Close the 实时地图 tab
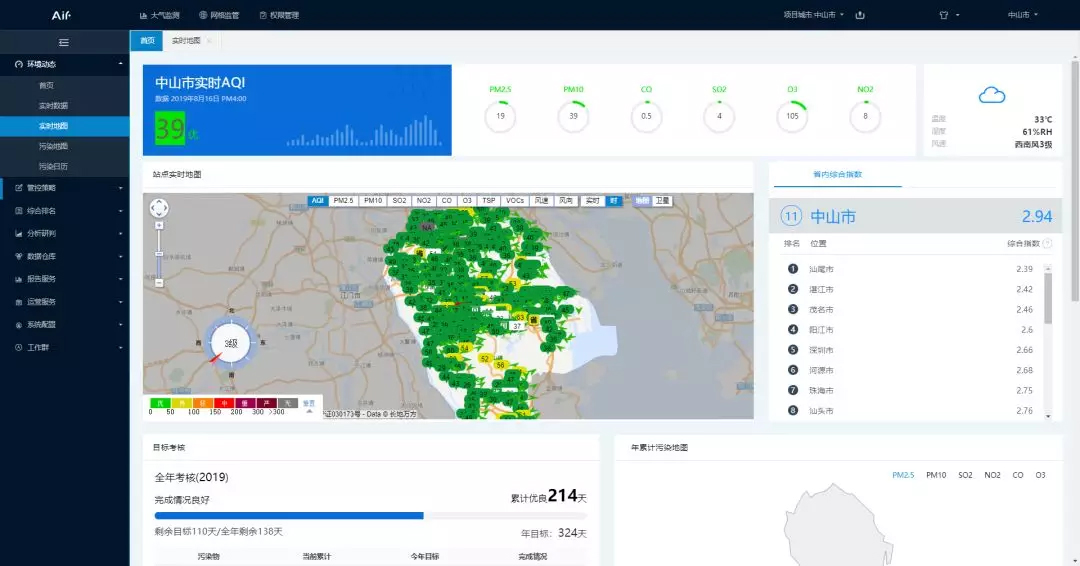 [209, 40]
